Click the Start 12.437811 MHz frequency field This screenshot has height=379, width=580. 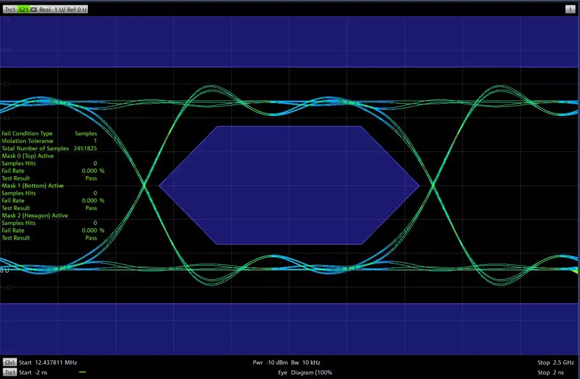pos(48,362)
